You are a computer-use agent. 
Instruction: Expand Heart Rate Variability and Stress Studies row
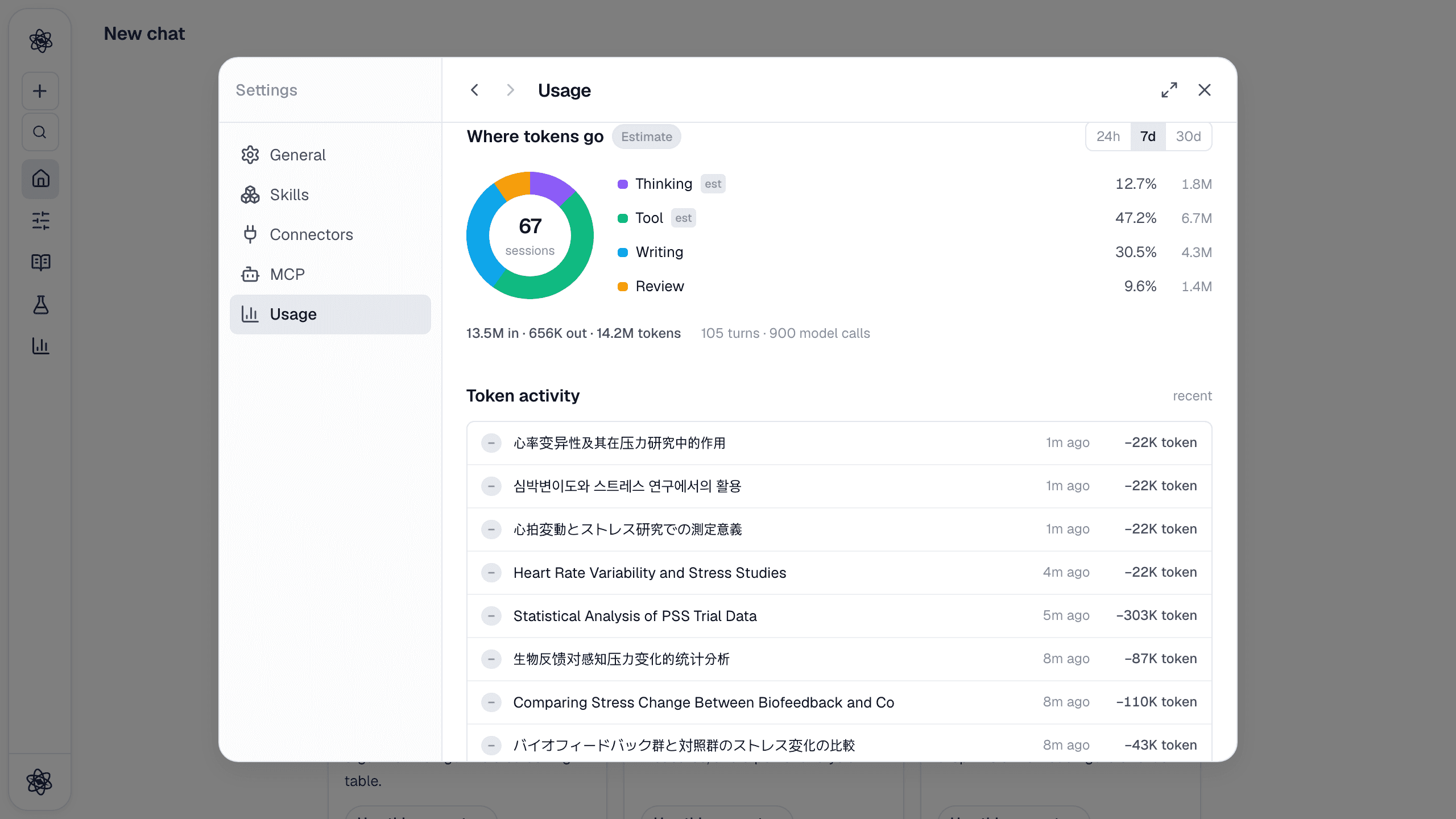(x=491, y=573)
